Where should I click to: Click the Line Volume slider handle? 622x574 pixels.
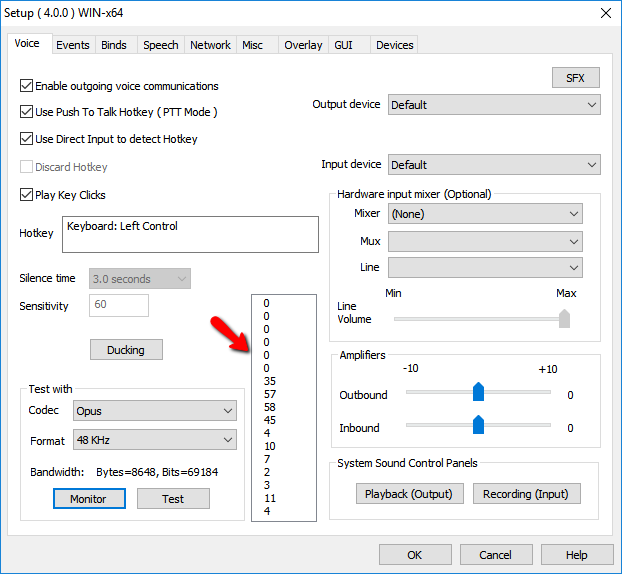(x=564, y=319)
